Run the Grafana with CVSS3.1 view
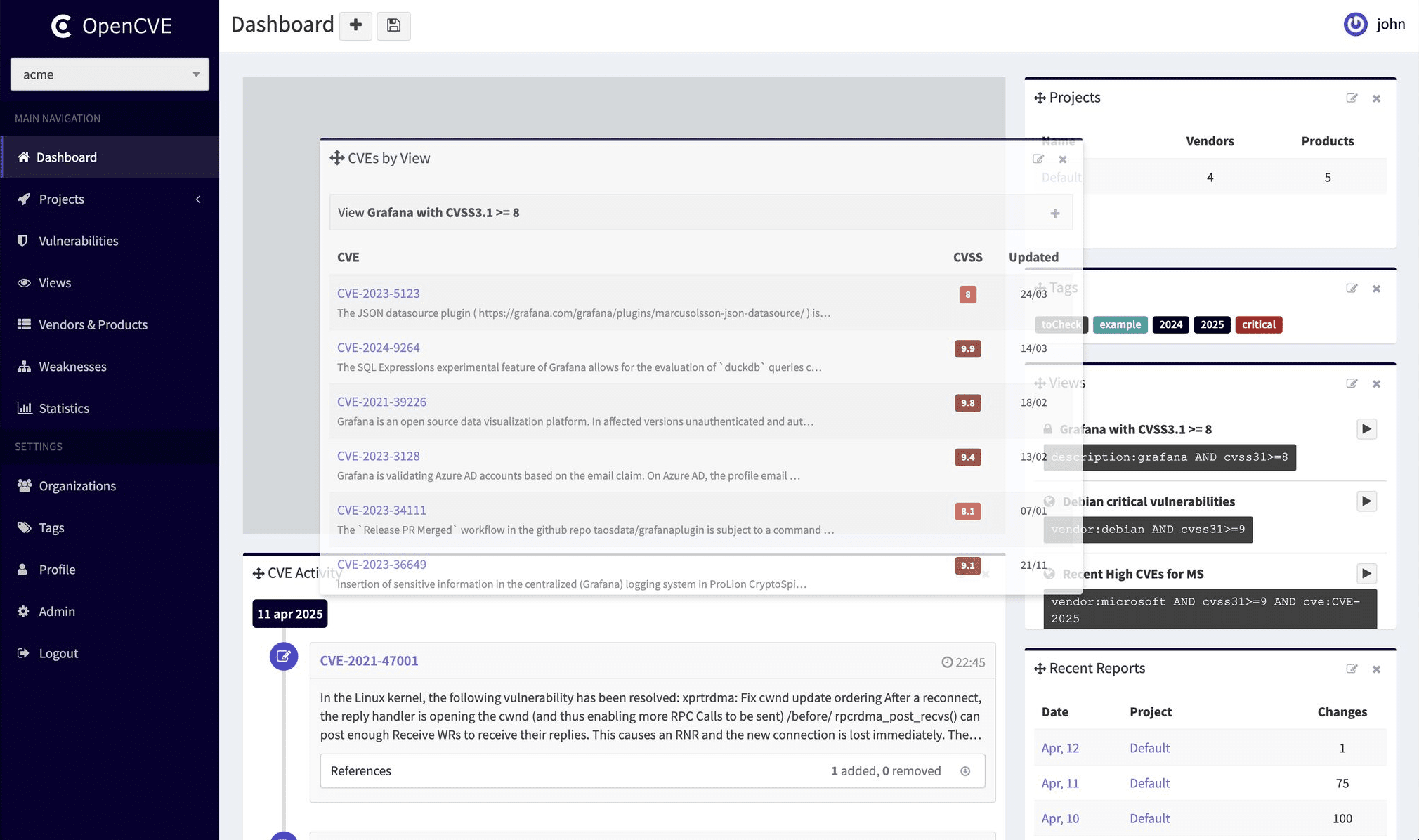Viewport: 1419px width, 840px height. point(1366,428)
